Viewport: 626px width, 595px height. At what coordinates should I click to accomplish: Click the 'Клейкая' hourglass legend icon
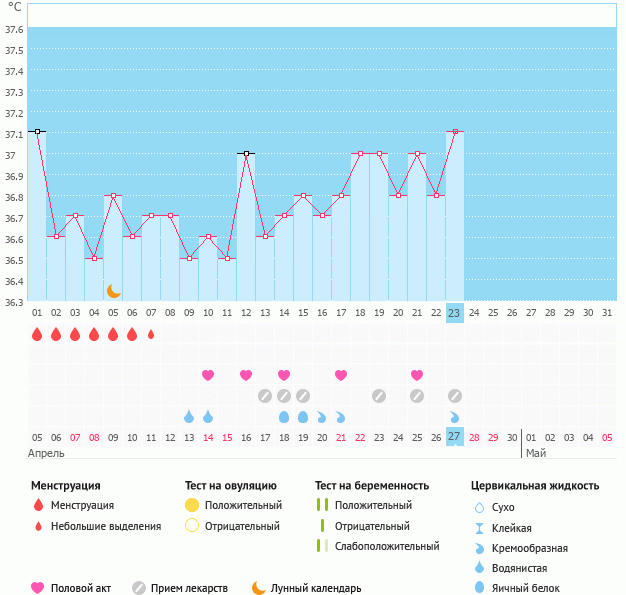[481, 527]
